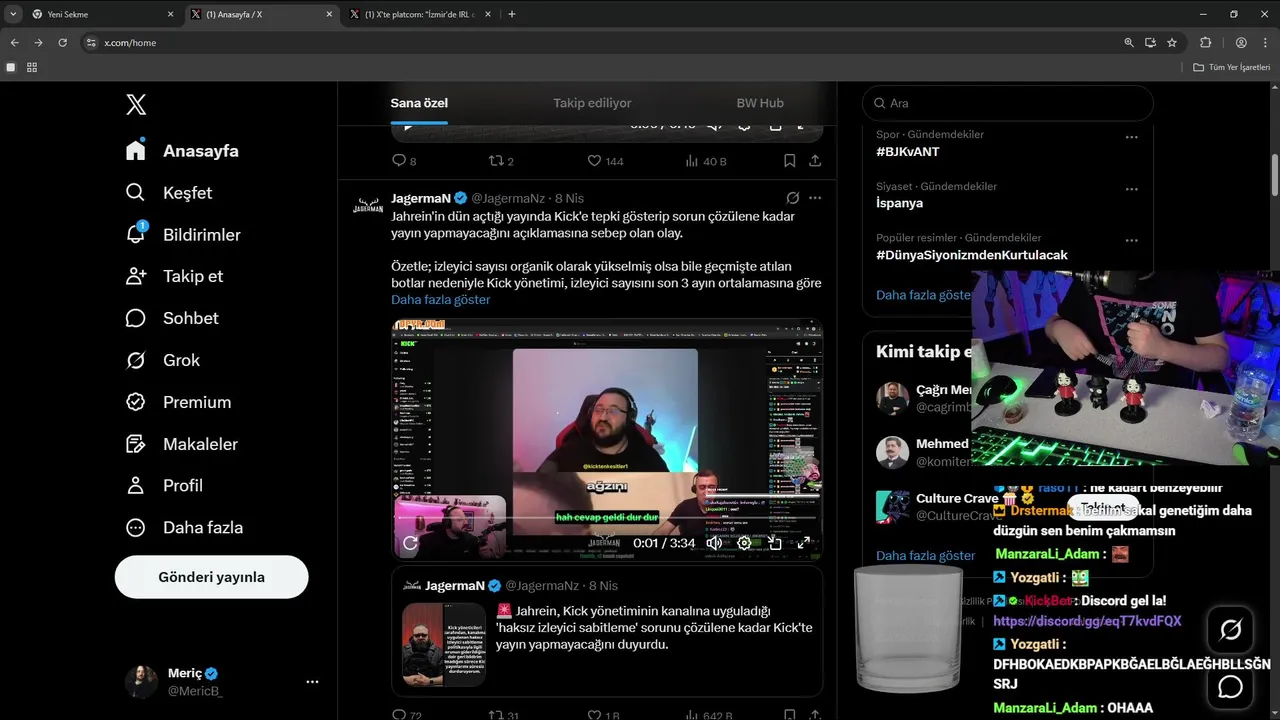Bookmark this page with the star
The image size is (1280, 720).
1172,43
